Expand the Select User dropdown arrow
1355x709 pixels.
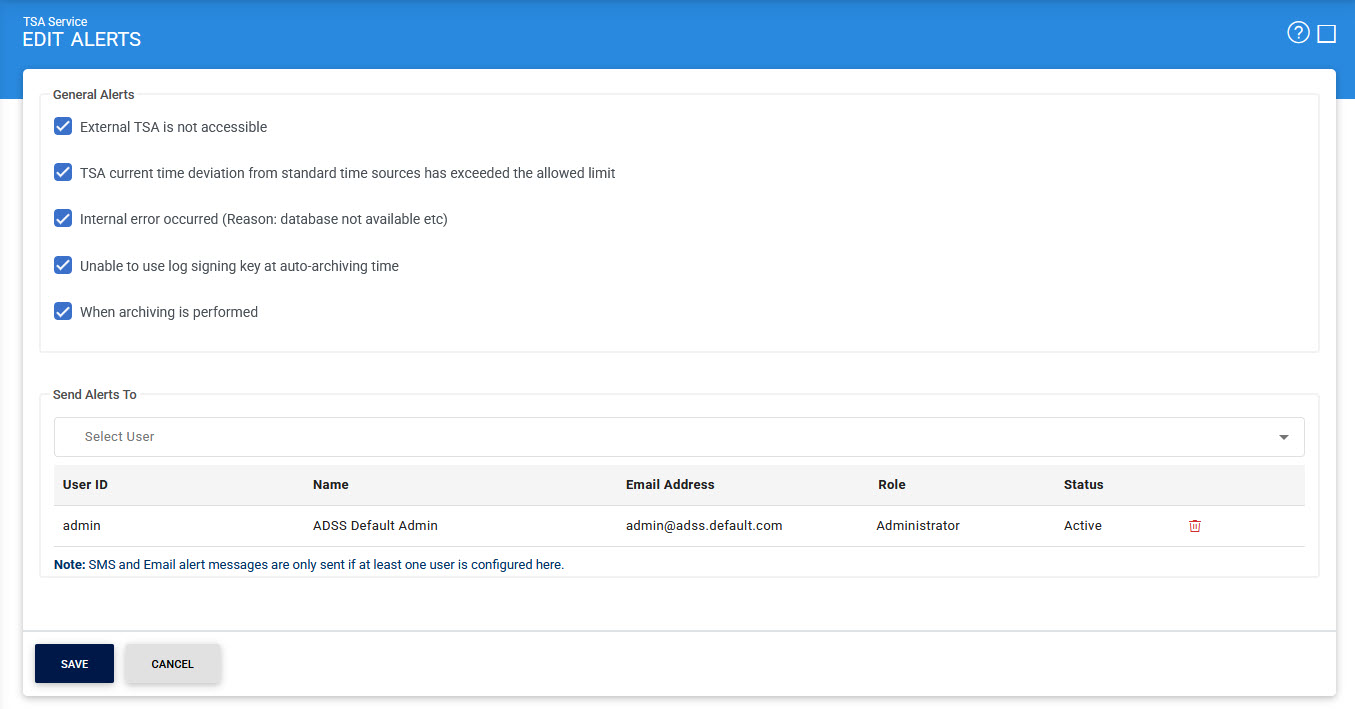1283,437
